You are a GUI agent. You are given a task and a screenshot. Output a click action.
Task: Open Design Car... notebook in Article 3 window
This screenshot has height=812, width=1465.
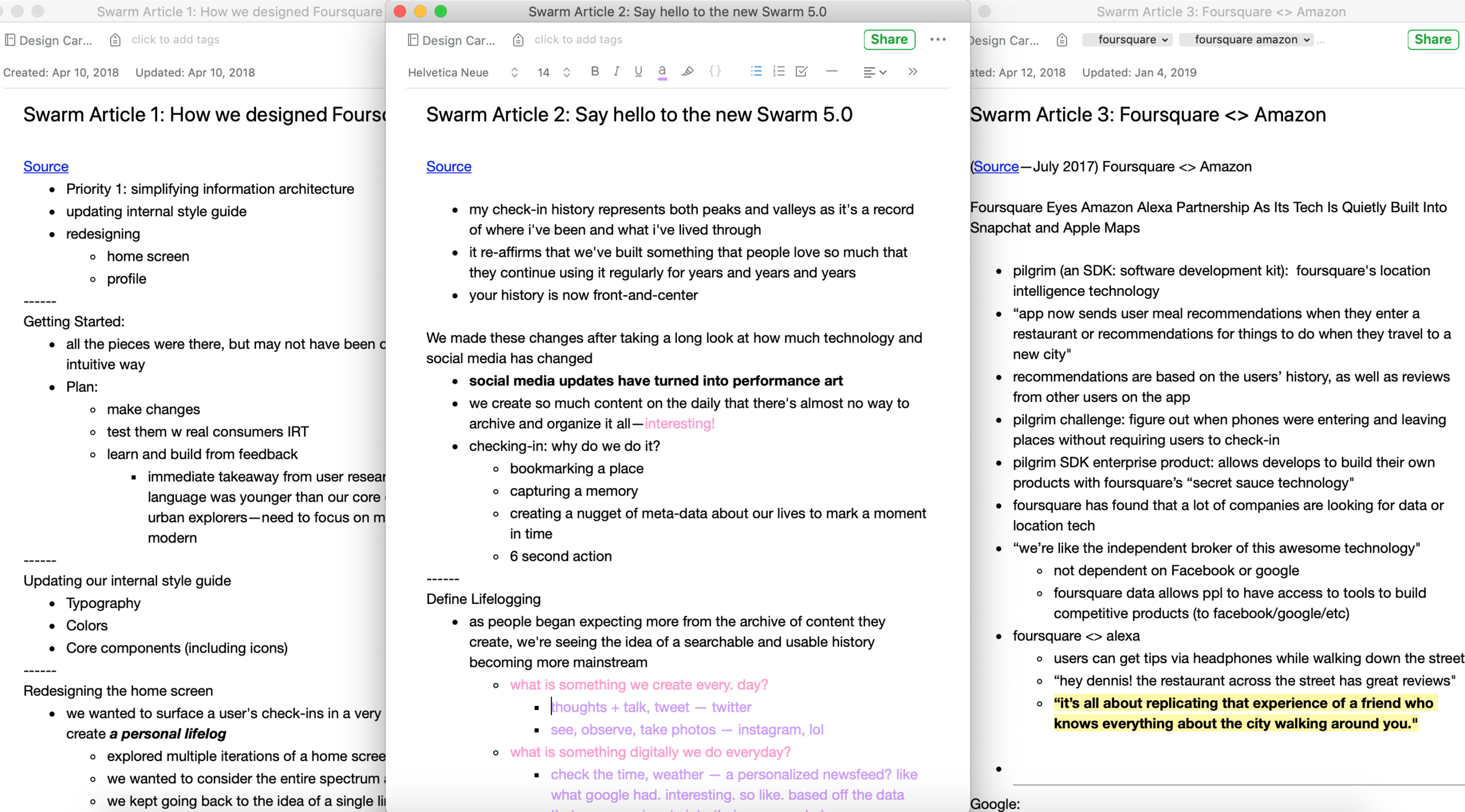[x=1004, y=40]
